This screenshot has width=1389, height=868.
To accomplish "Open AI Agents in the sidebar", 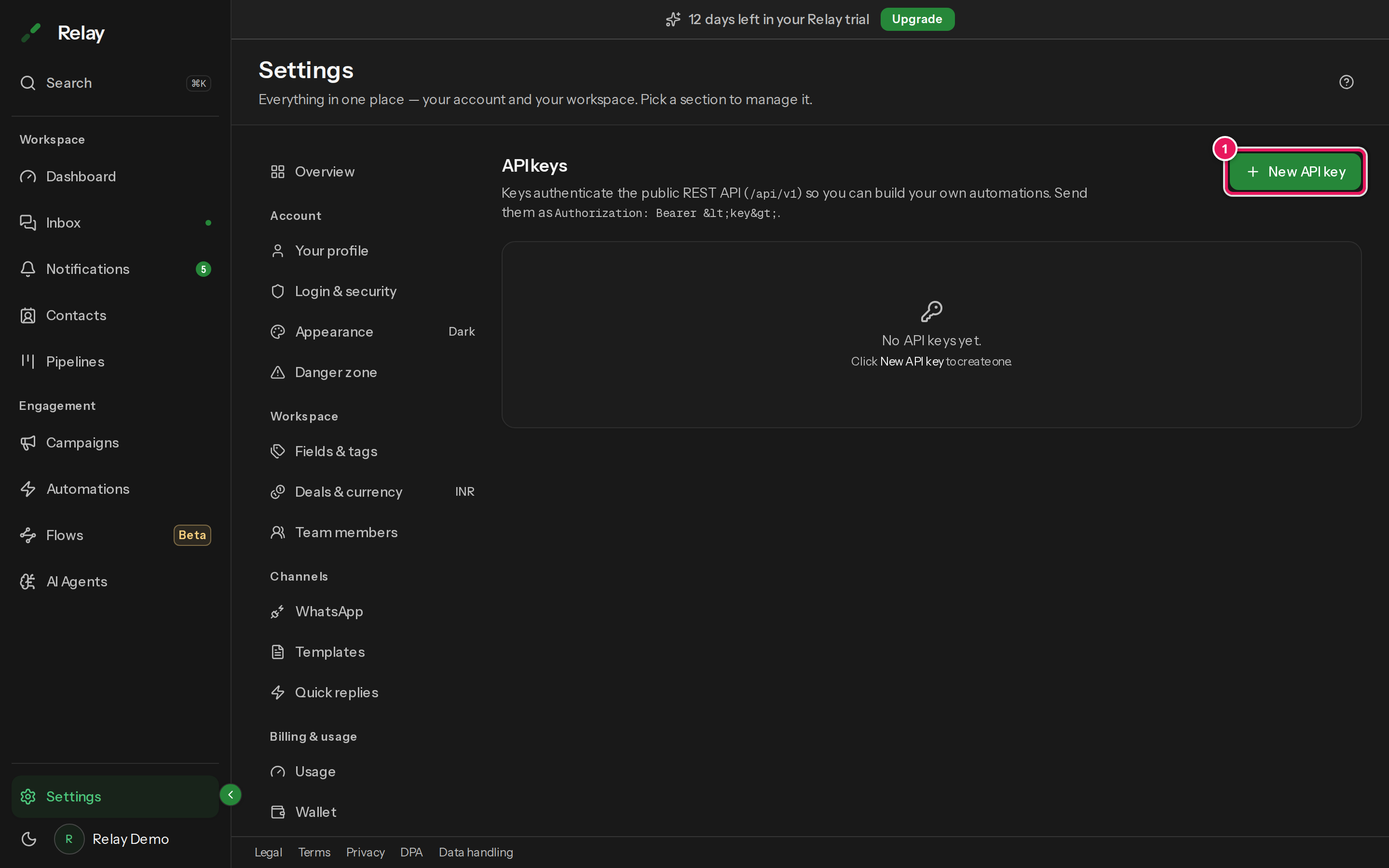I will tap(115, 582).
